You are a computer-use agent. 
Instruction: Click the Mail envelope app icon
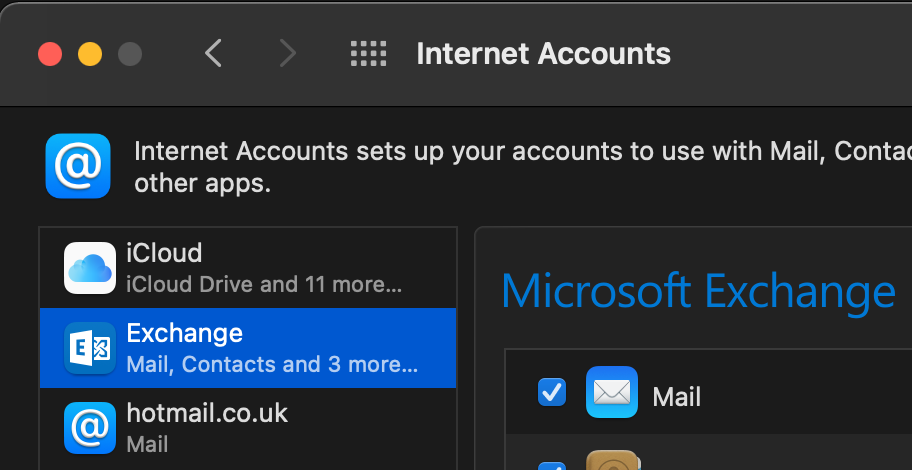[x=612, y=392]
